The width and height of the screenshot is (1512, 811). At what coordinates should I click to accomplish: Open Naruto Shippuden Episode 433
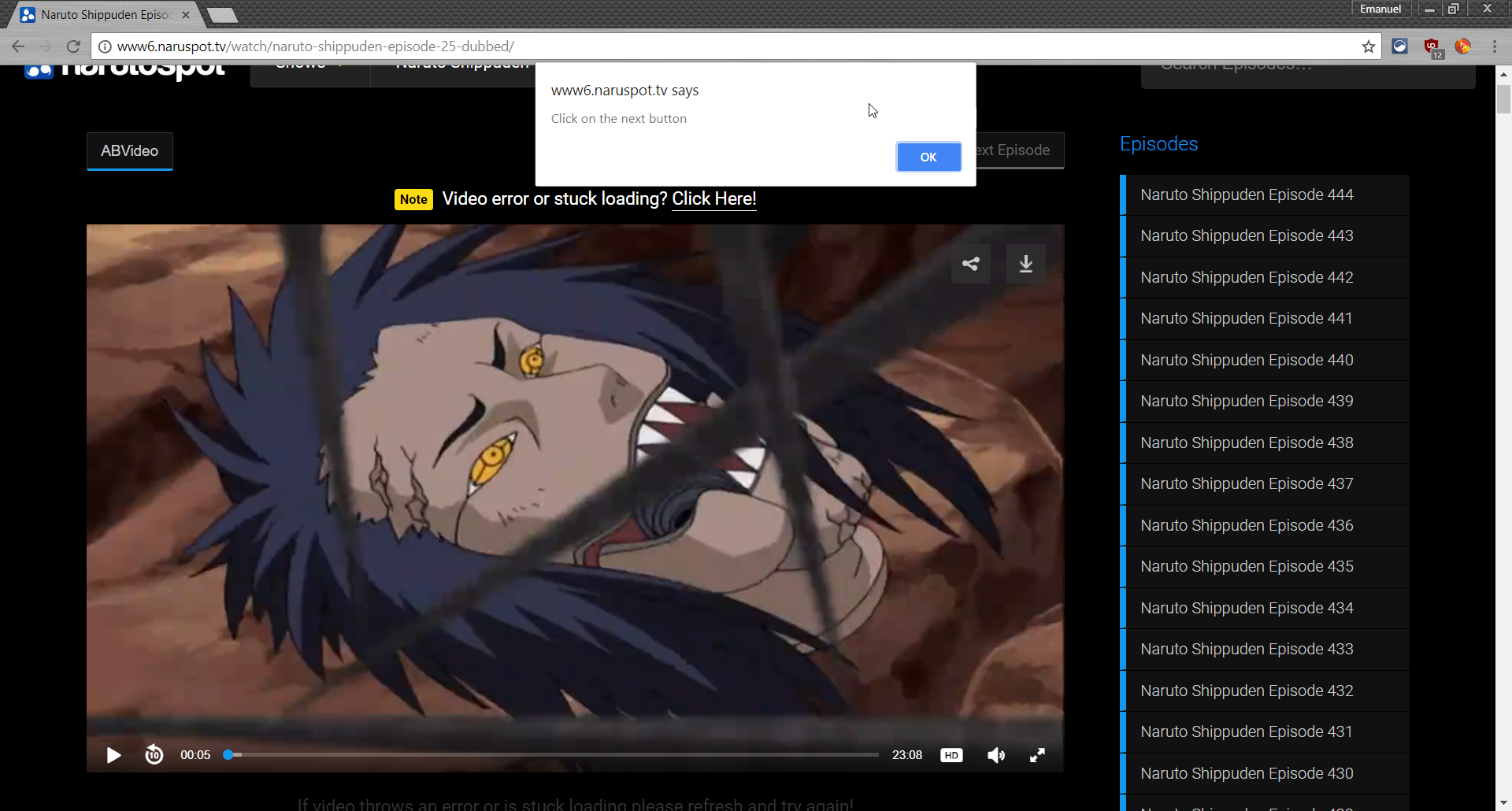1265,649
